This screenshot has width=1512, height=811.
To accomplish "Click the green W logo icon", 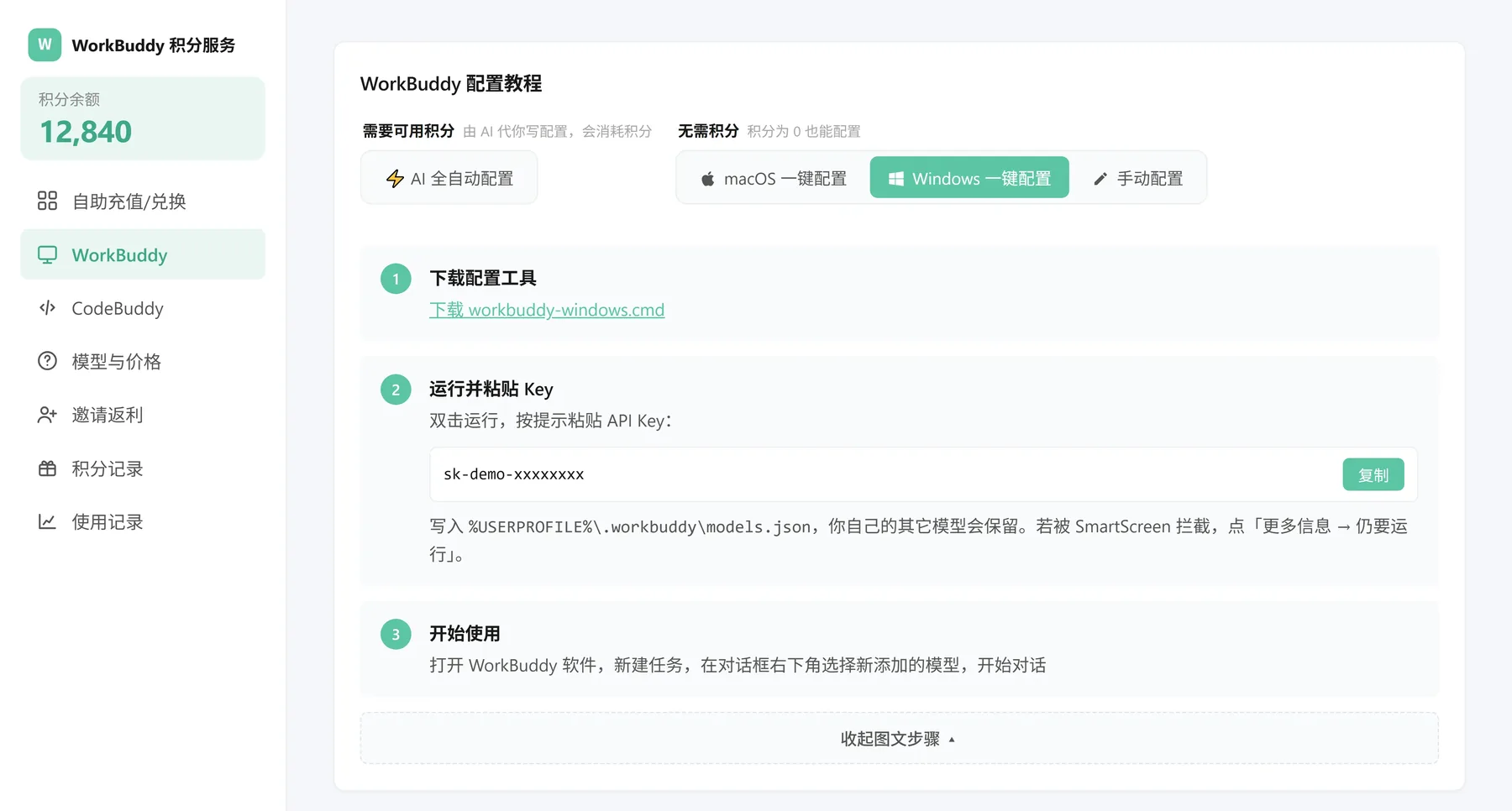I will [45, 44].
